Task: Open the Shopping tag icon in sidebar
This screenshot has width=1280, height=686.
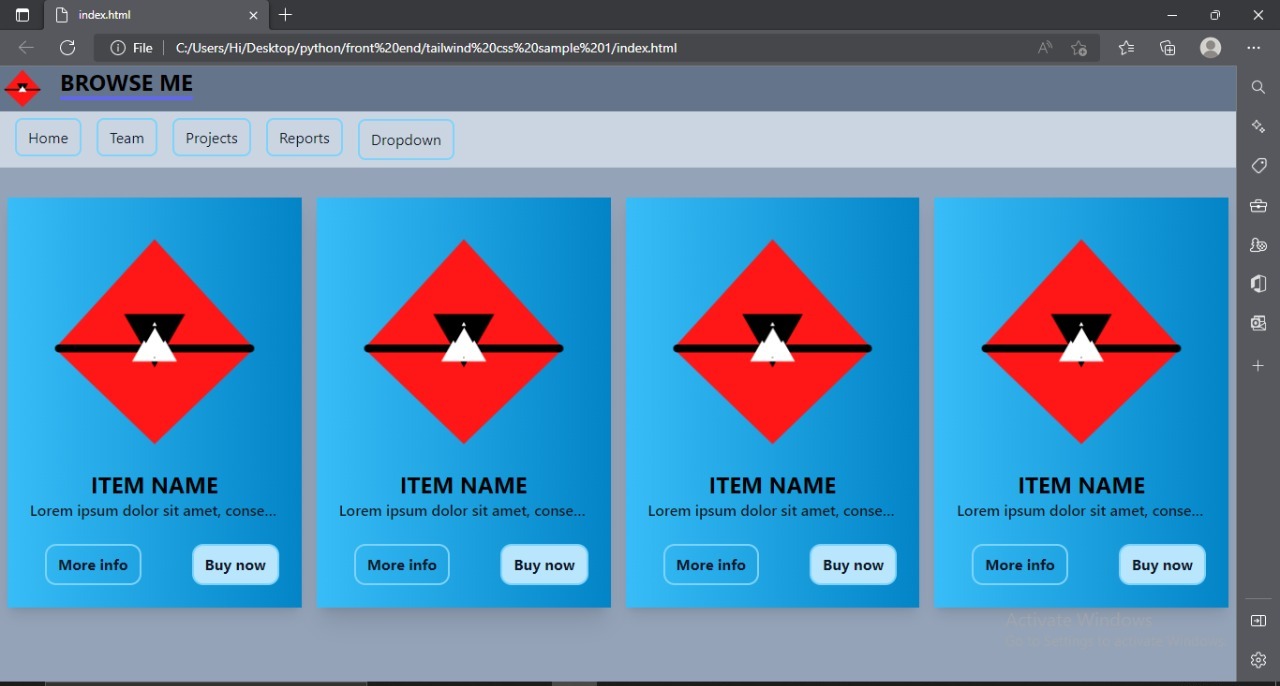Action: (1259, 166)
